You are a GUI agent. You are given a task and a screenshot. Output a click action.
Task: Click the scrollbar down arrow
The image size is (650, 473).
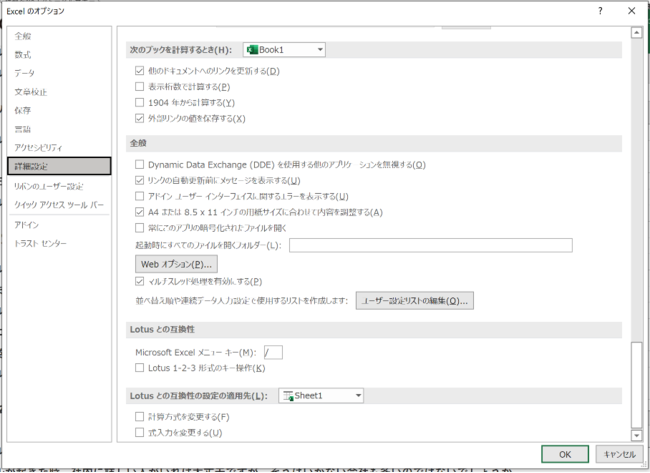pyautogui.click(x=636, y=435)
